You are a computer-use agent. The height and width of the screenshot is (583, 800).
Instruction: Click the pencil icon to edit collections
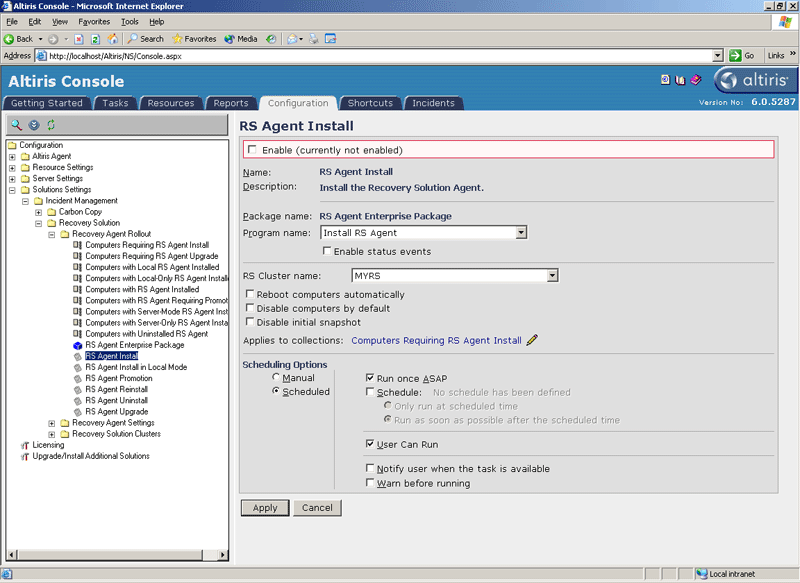[x=532, y=340]
